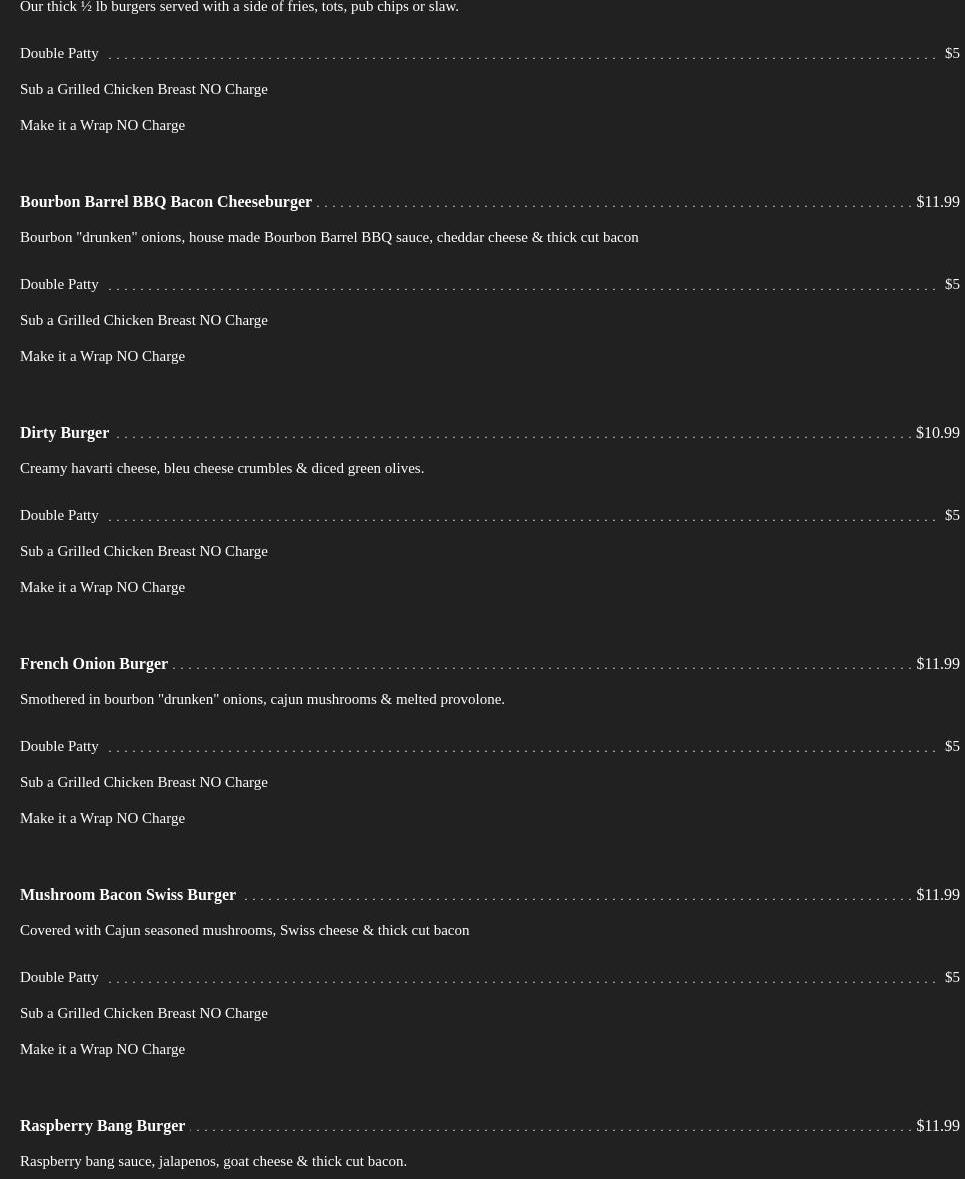
Task: Click the French Onion Burger $11.99 price
Action: 937,663
